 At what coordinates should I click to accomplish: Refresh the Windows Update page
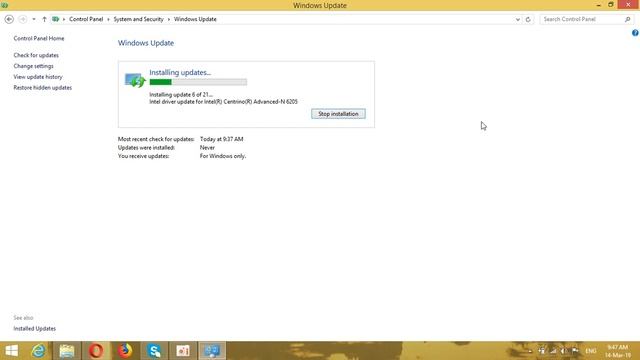point(528,19)
